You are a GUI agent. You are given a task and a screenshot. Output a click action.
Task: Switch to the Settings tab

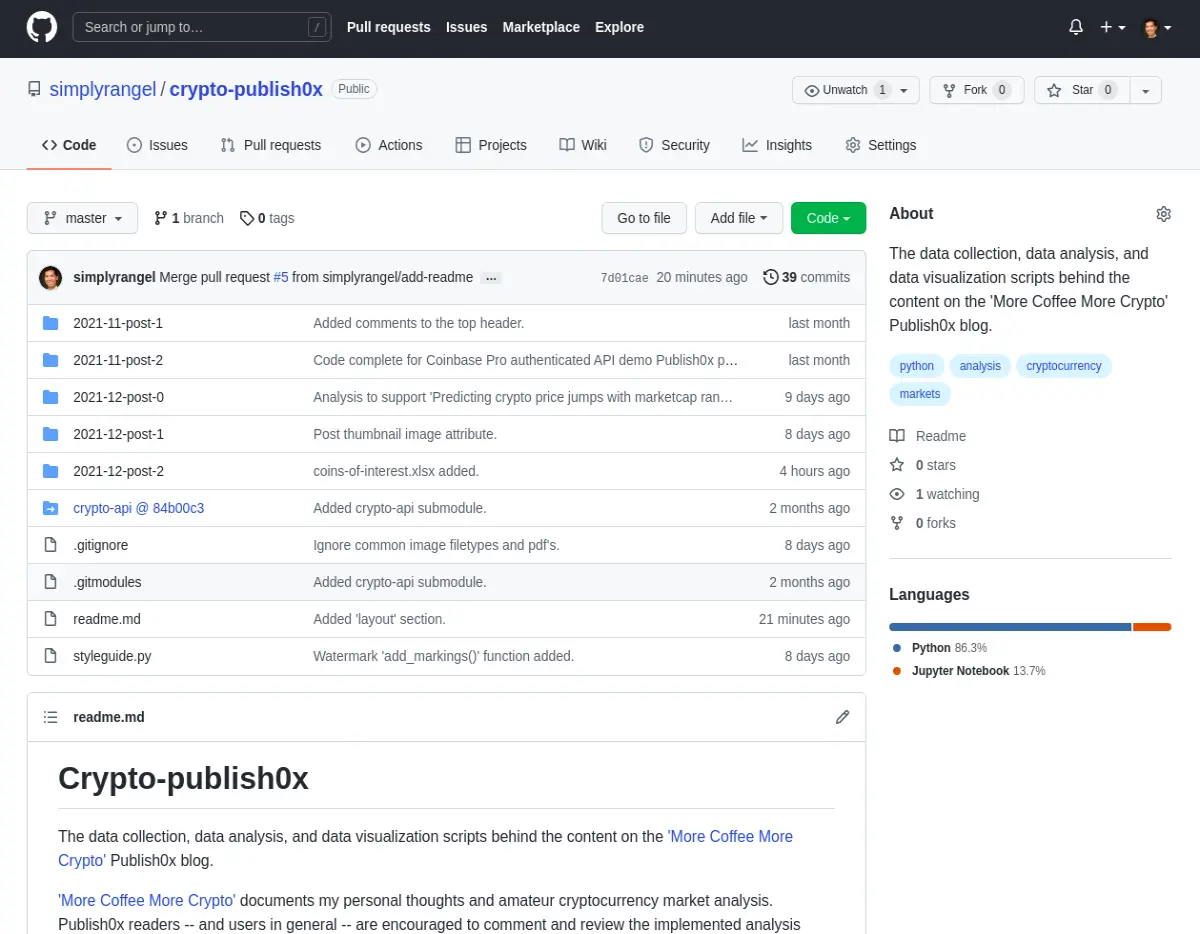point(881,145)
